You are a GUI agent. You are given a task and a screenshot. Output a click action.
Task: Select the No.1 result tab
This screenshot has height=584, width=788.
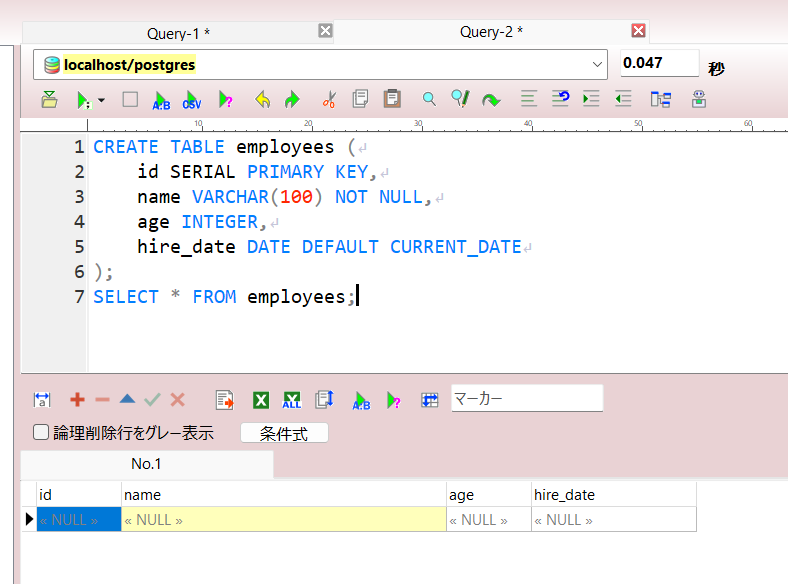[x=146, y=464]
